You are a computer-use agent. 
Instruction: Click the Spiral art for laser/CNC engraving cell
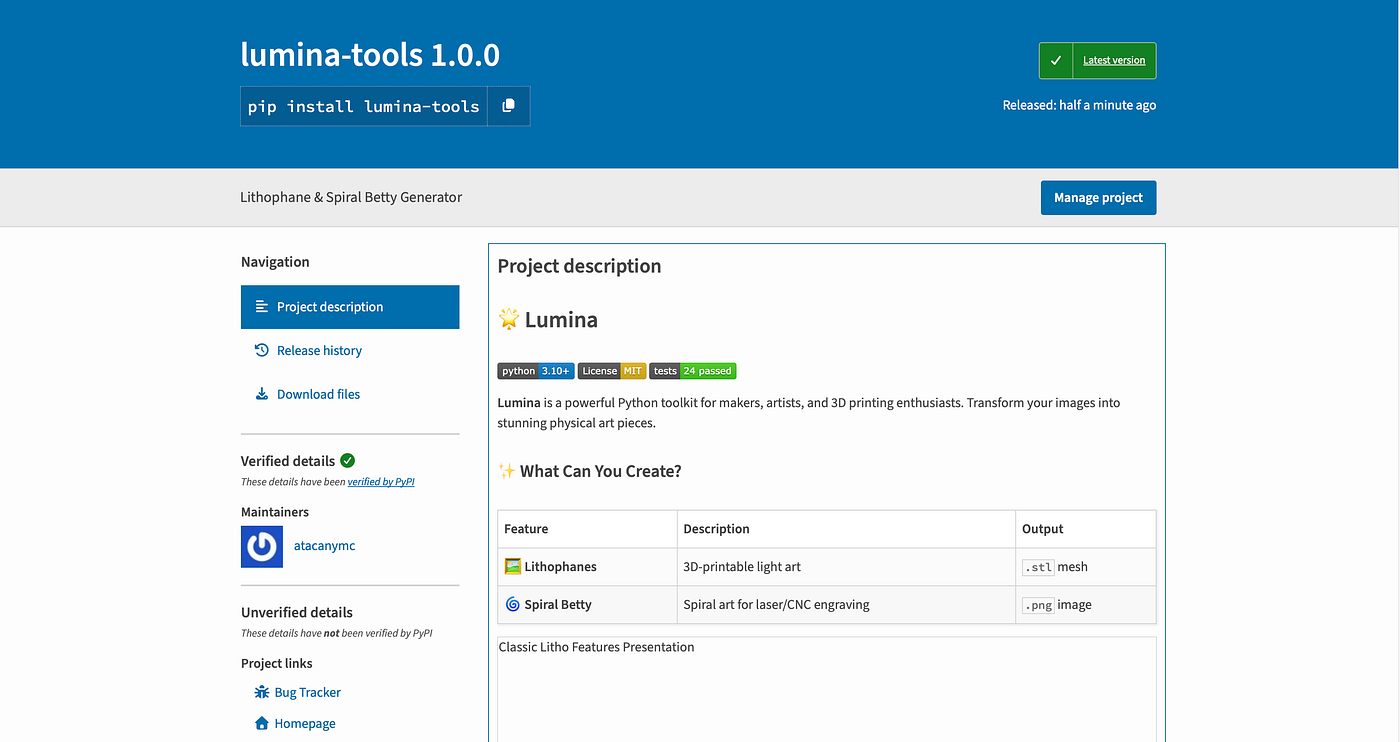pos(846,605)
